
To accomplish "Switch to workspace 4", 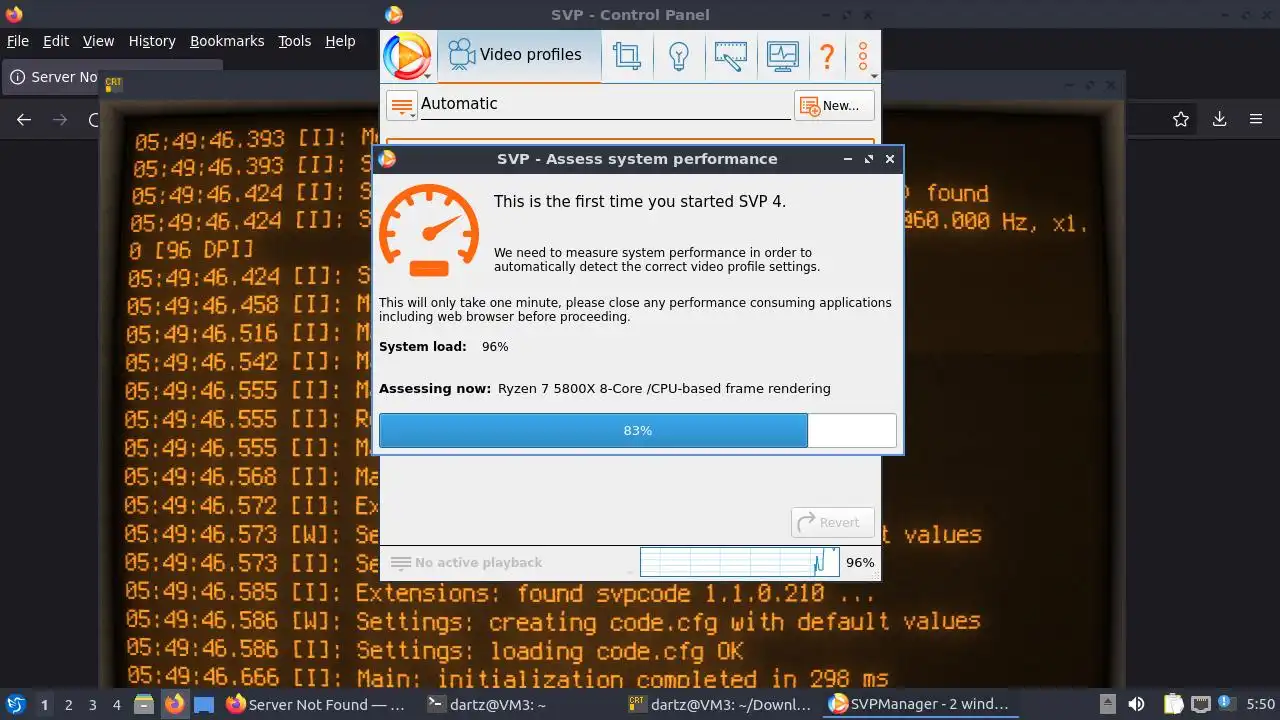I will tap(116, 704).
